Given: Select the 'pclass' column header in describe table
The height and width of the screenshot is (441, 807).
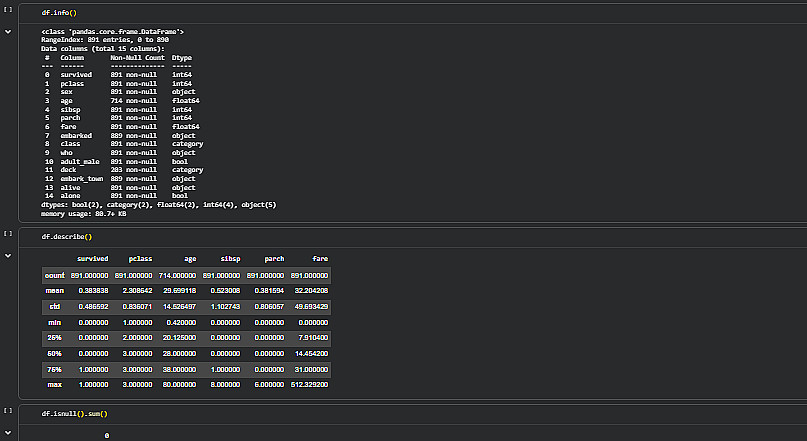Looking at the screenshot, I should tap(140, 259).
